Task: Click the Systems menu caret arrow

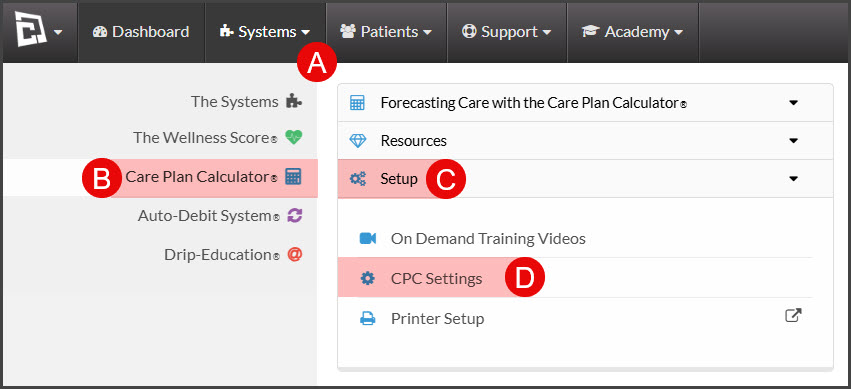Action: [x=306, y=33]
